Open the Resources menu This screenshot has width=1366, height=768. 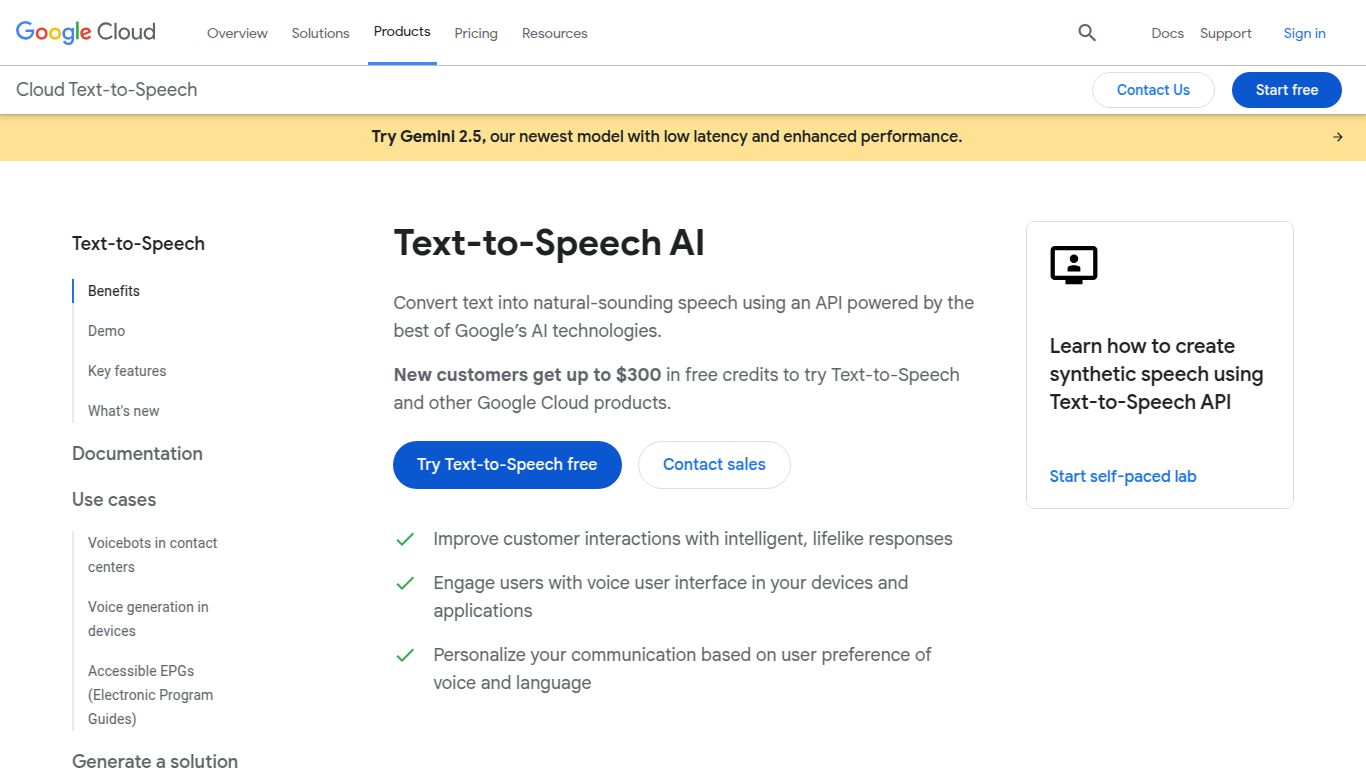[554, 33]
